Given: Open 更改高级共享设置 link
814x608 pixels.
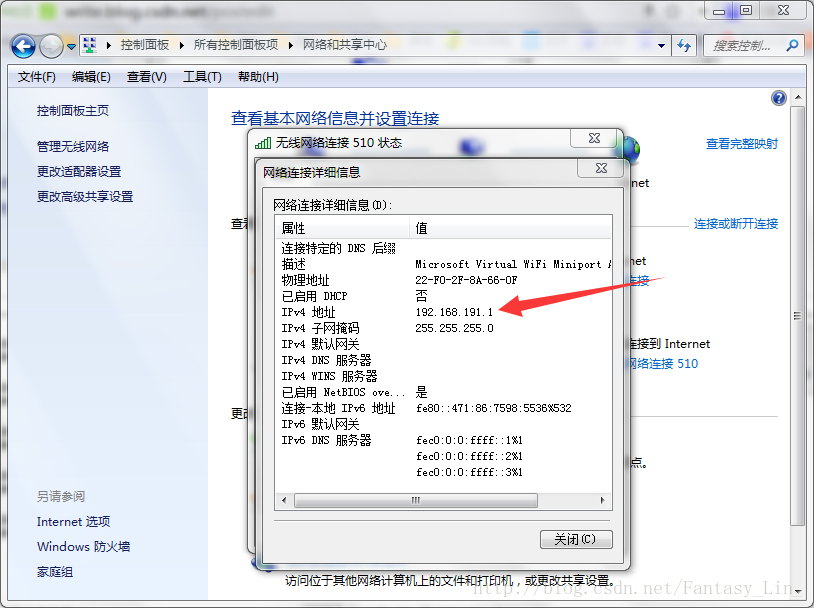Looking at the screenshot, I should pyautogui.click(x=85, y=196).
